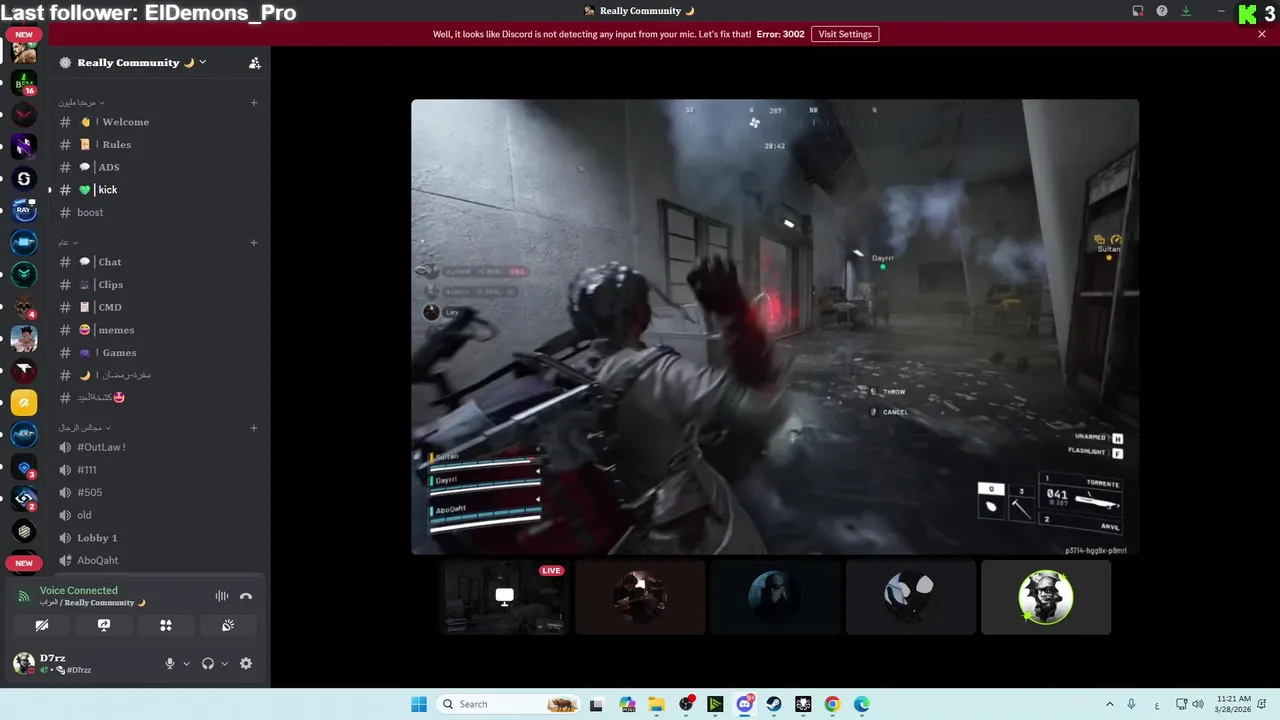The image size is (1280, 720).
Task: Select the kick text channel
Action: pyautogui.click(x=158, y=190)
